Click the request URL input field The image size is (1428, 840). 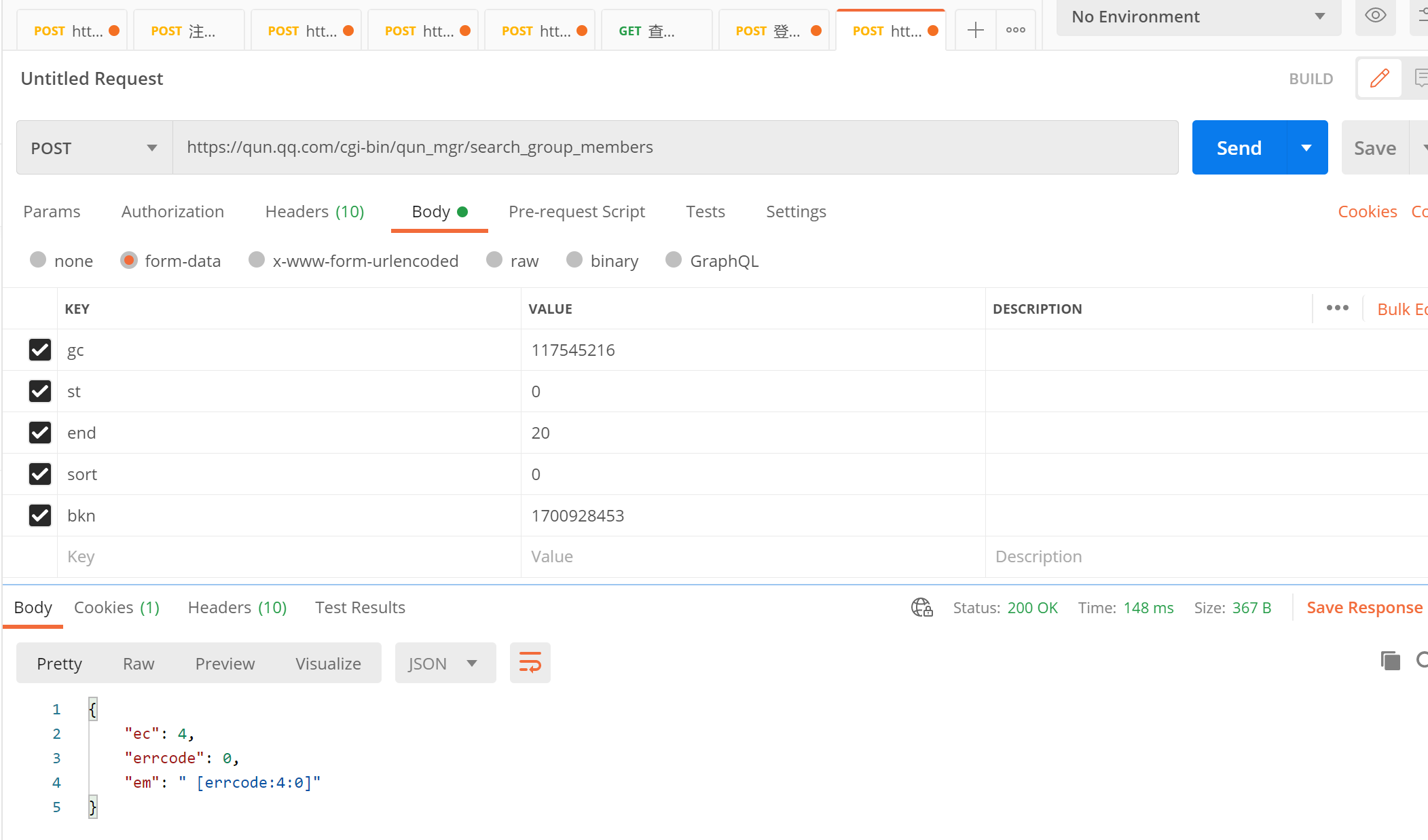click(675, 147)
